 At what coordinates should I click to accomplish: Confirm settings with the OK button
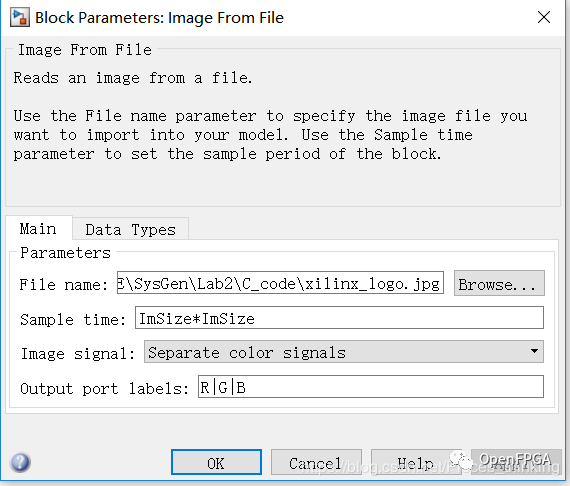tap(216, 462)
